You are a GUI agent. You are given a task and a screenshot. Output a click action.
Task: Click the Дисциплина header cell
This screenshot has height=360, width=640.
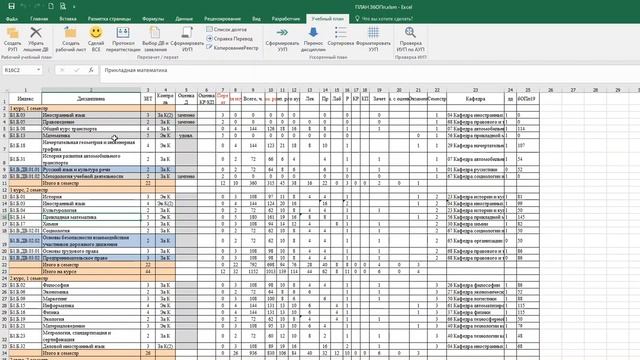pyautogui.click(x=91, y=99)
